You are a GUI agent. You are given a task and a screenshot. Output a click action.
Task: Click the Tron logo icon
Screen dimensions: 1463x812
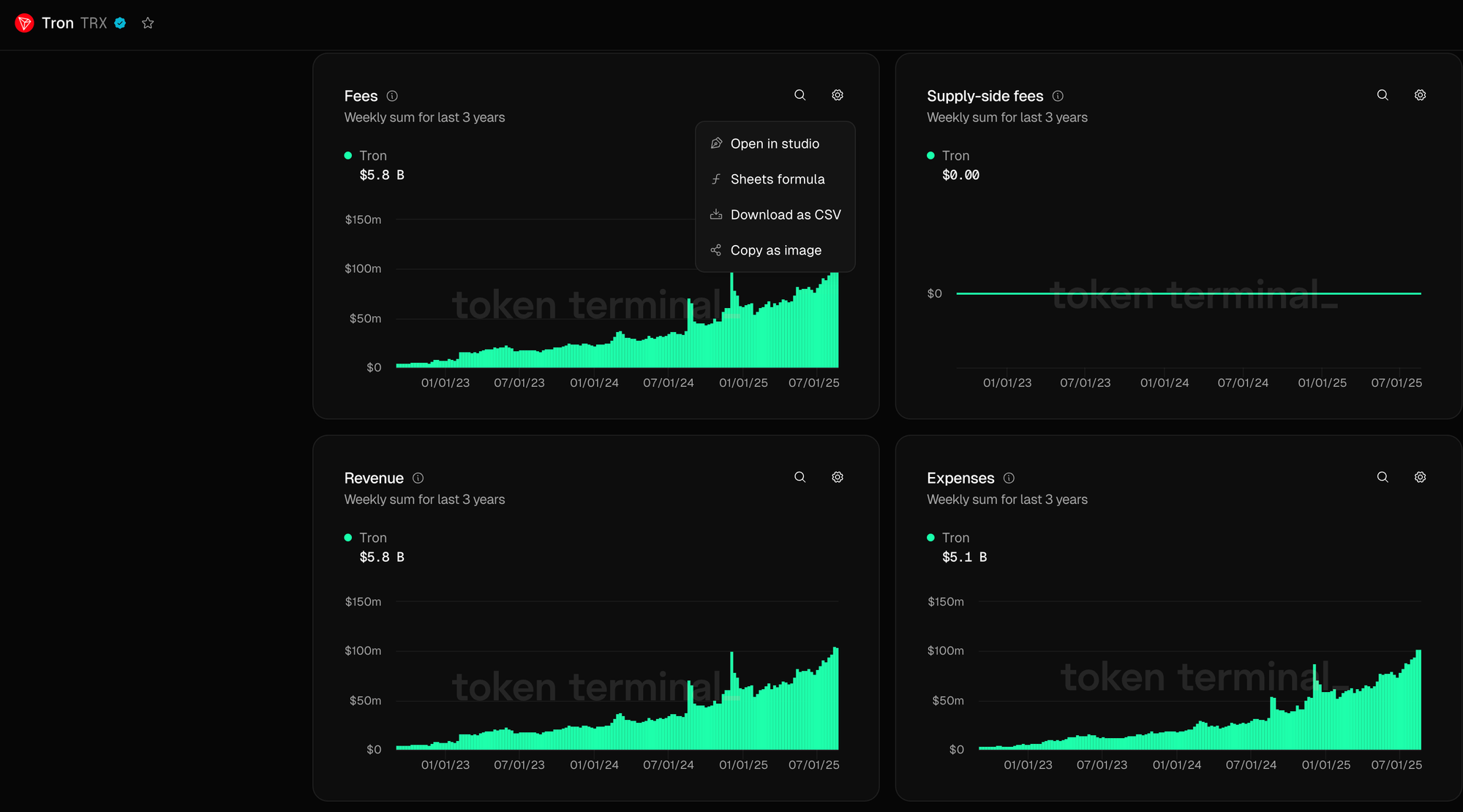pos(24,23)
